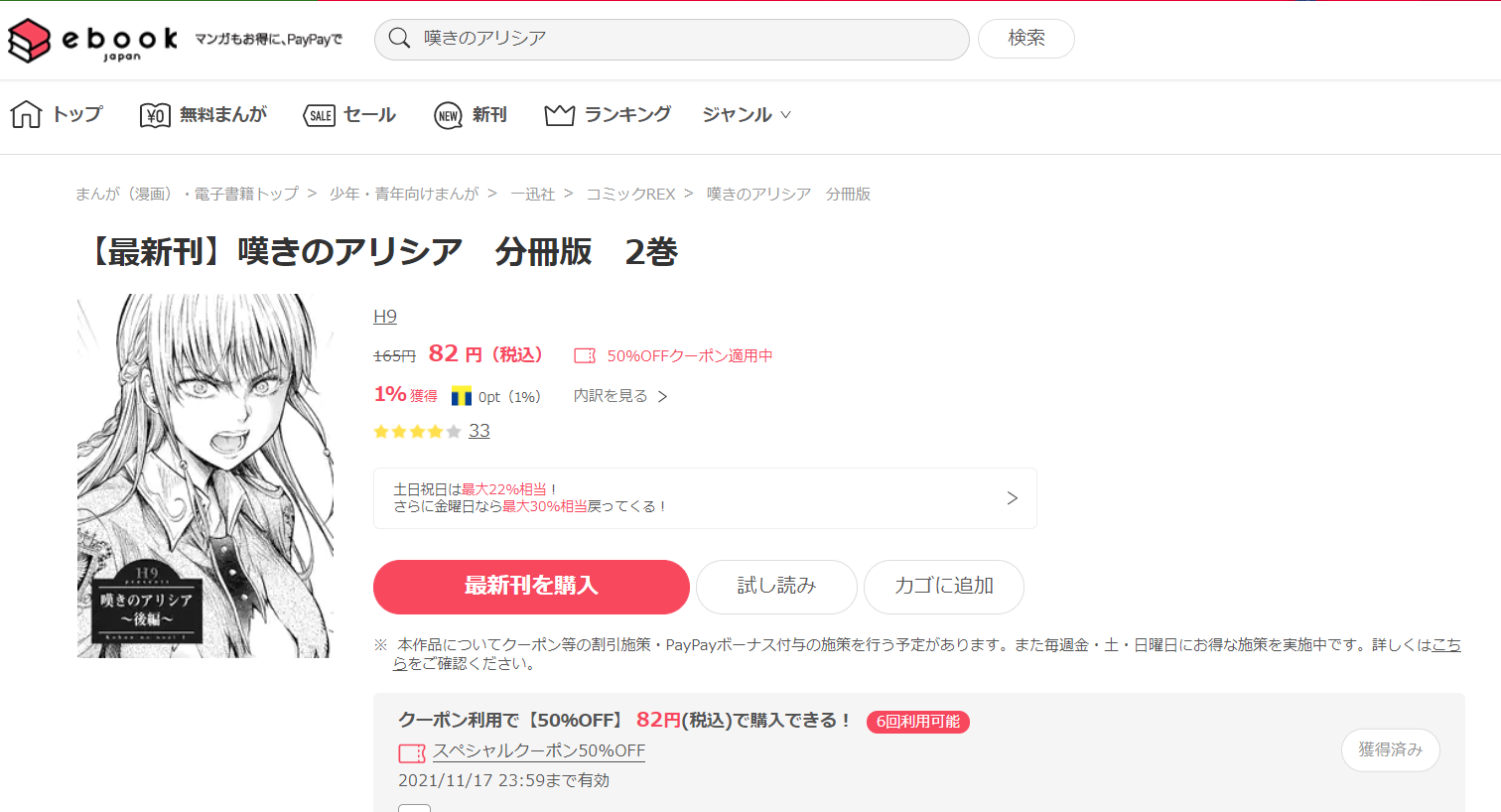Click the search input field
Image resolution: width=1501 pixels, height=812 pixels.
pyautogui.click(x=672, y=39)
